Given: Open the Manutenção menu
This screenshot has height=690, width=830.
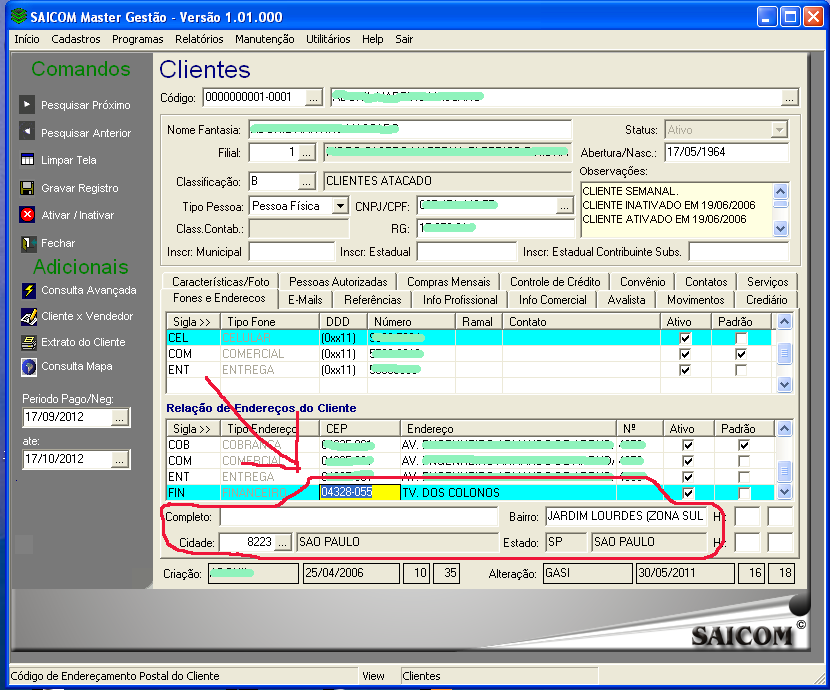Looking at the screenshot, I should point(265,39).
